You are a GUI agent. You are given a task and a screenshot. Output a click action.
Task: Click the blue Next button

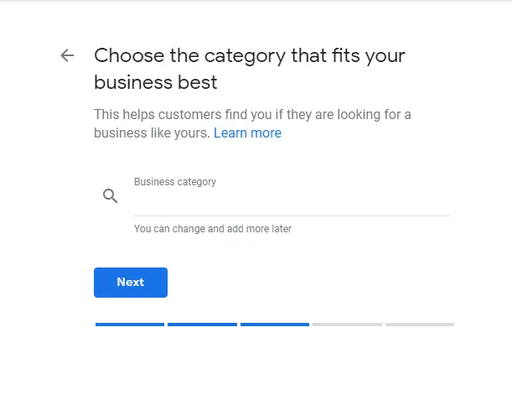point(131,282)
